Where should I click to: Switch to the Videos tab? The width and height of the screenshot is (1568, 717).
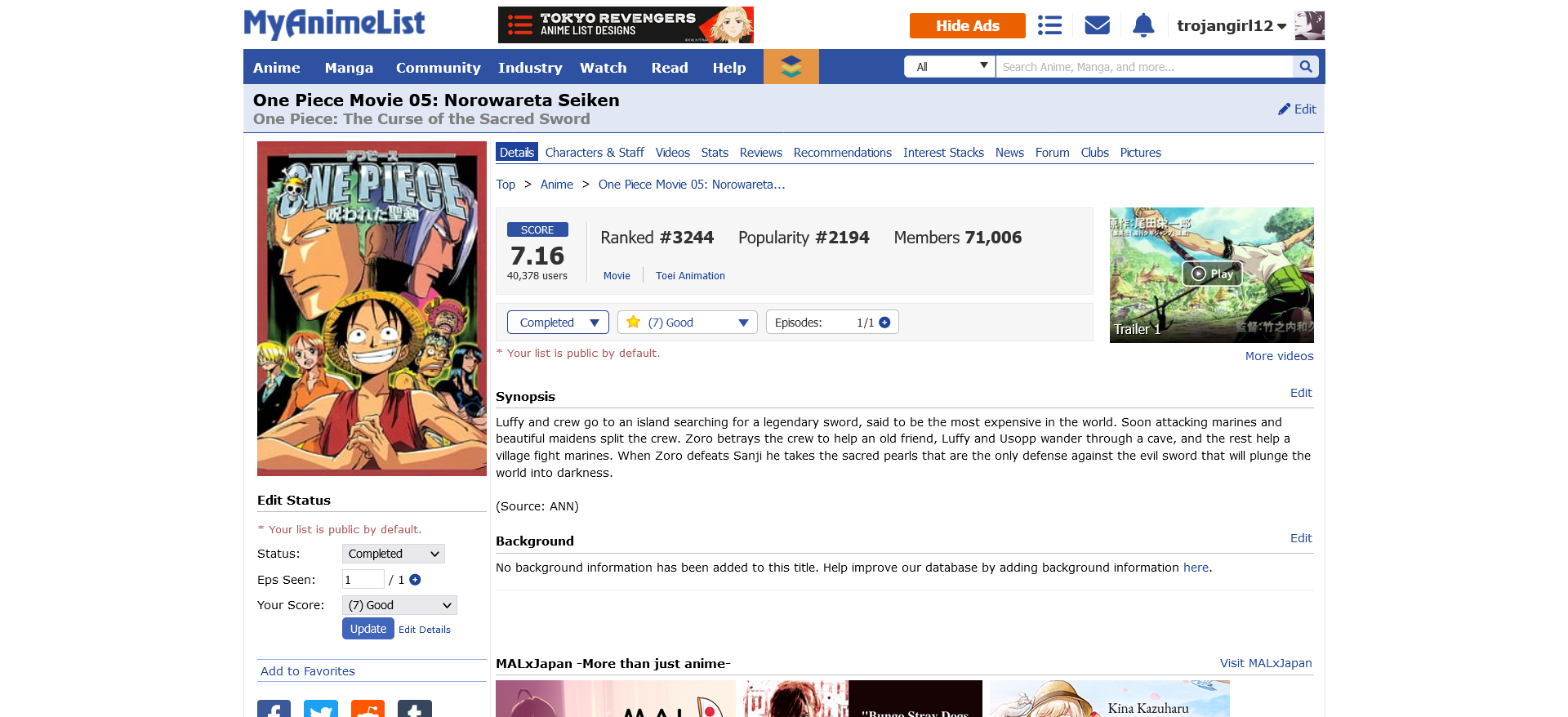[673, 153]
